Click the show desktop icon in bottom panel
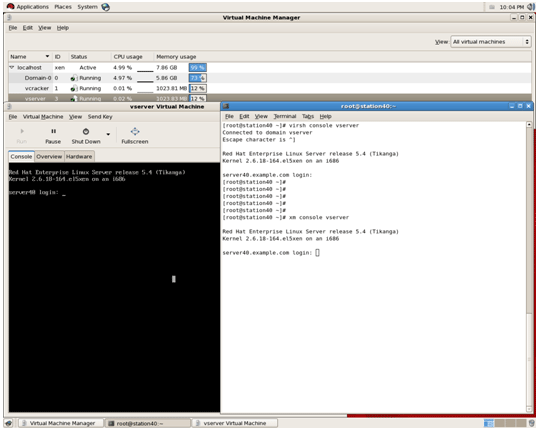This screenshot has width=539, height=431. [9, 423]
